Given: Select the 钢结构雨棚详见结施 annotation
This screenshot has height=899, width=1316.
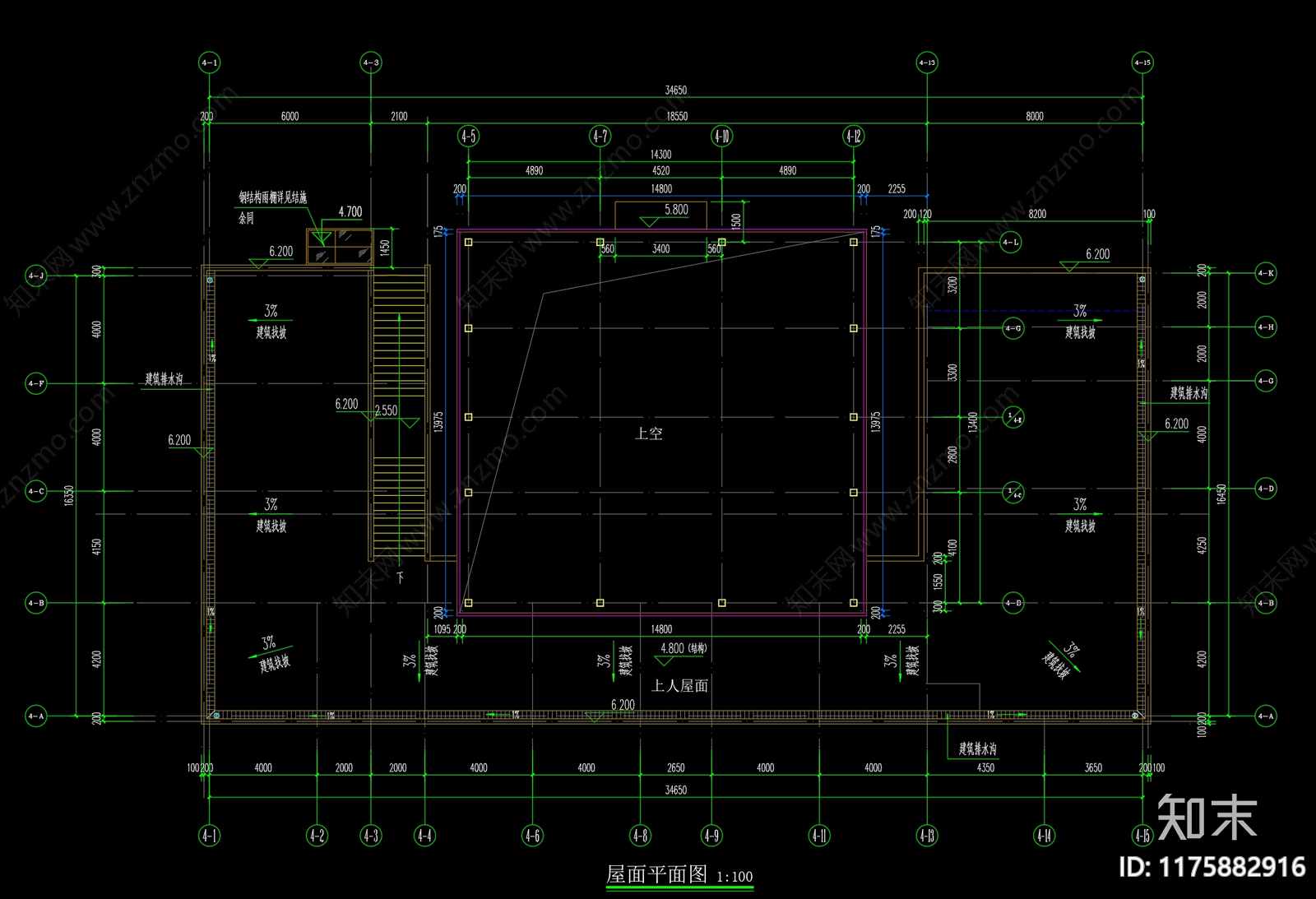Looking at the screenshot, I should coord(273,198).
